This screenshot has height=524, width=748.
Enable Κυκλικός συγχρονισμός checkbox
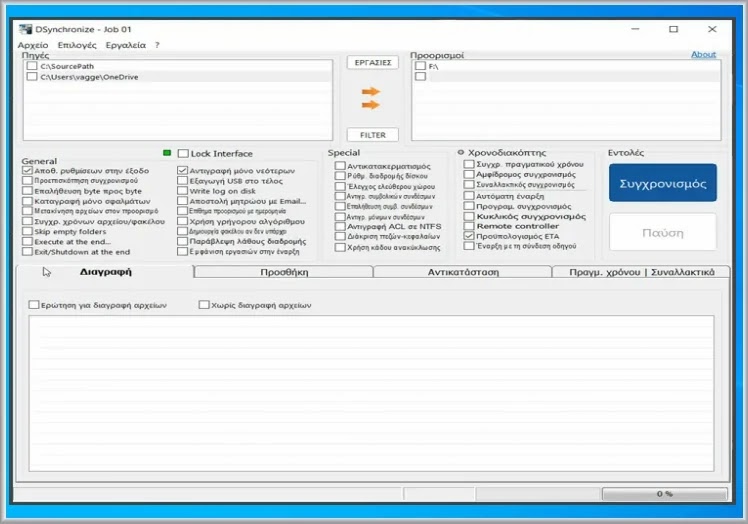tap(469, 216)
